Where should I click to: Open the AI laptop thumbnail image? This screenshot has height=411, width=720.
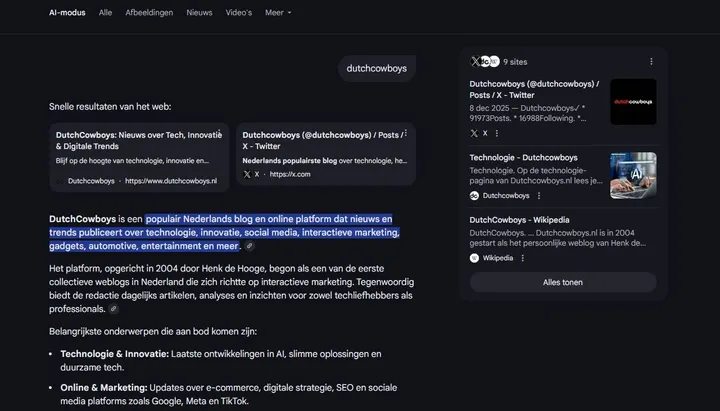[x=633, y=175]
